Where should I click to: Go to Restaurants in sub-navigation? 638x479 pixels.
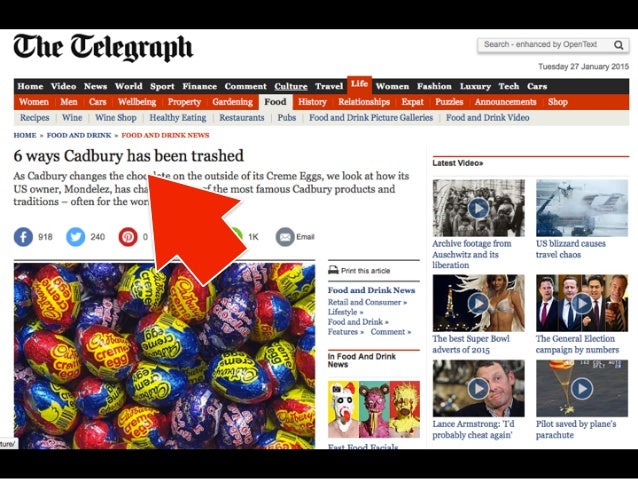coord(242,118)
